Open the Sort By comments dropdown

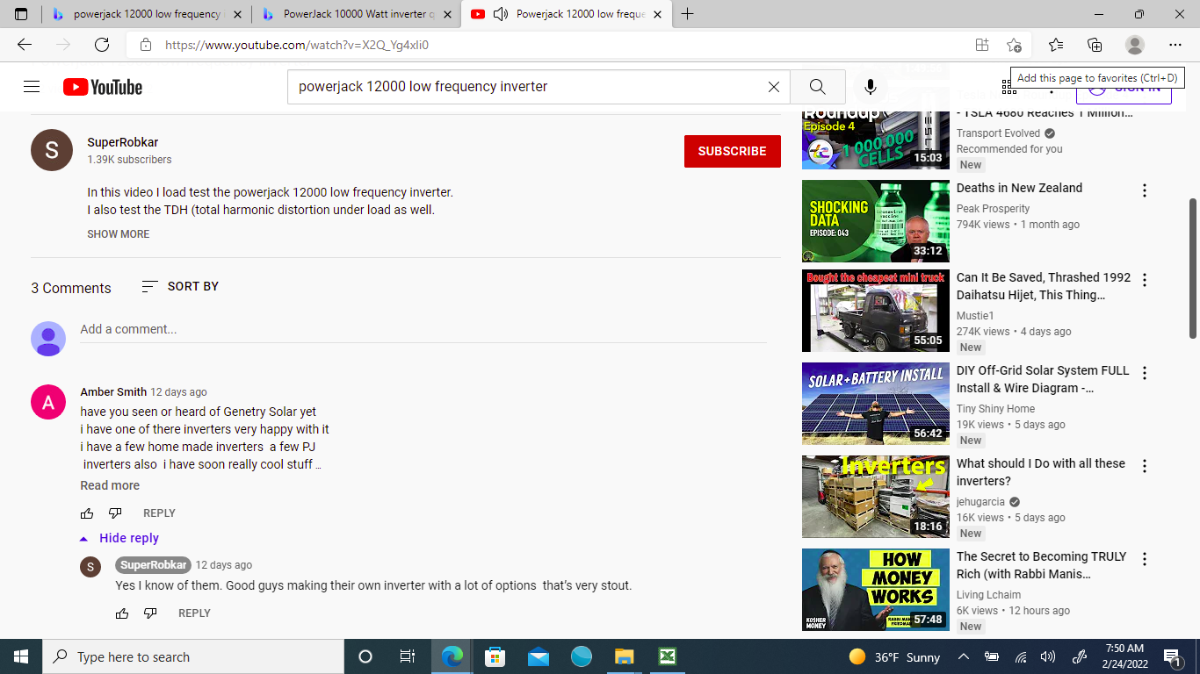point(180,286)
